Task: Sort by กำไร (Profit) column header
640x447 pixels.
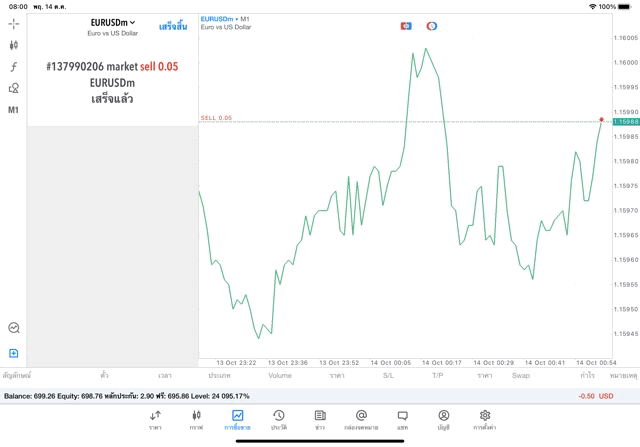Action: tap(587, 376)
